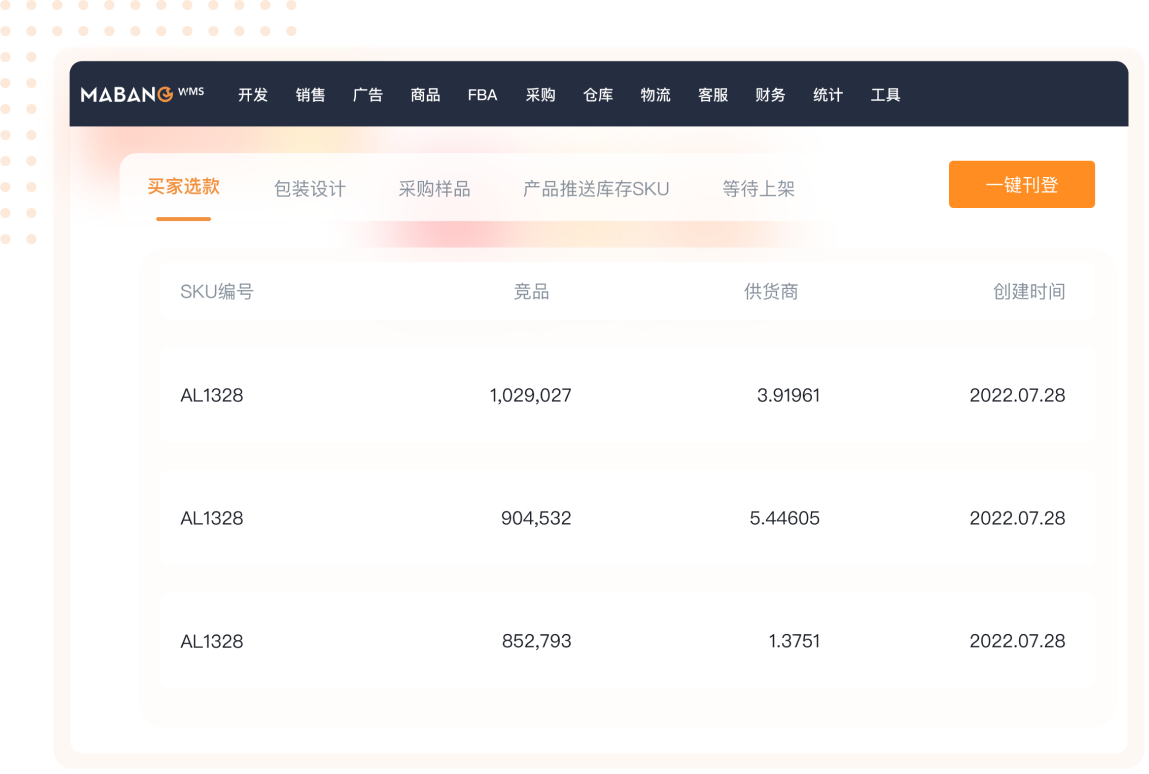Open the FBA menu

coord(482,95)
